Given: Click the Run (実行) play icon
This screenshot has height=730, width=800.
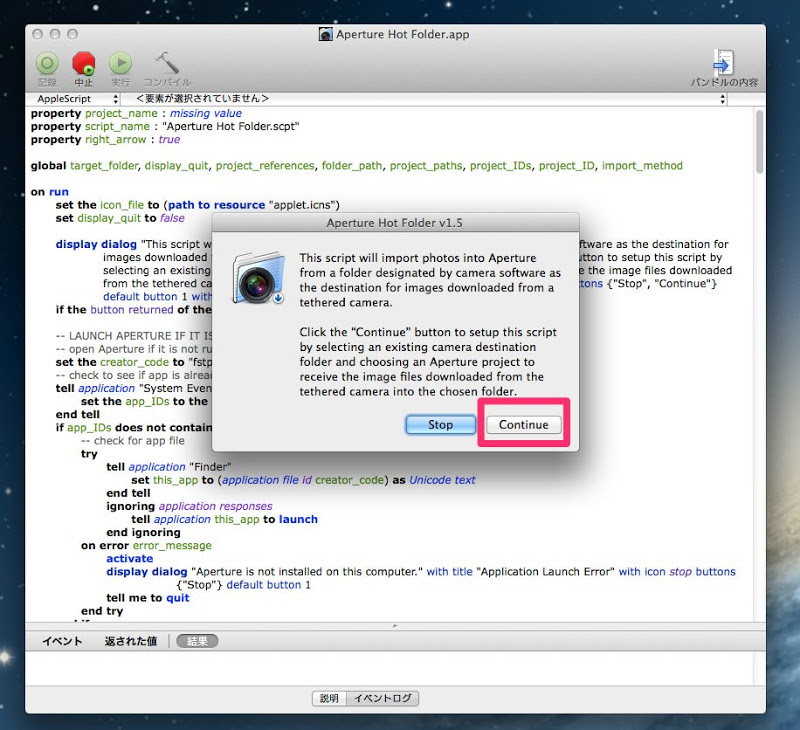Looking at the screenshot, I should 120,64.
